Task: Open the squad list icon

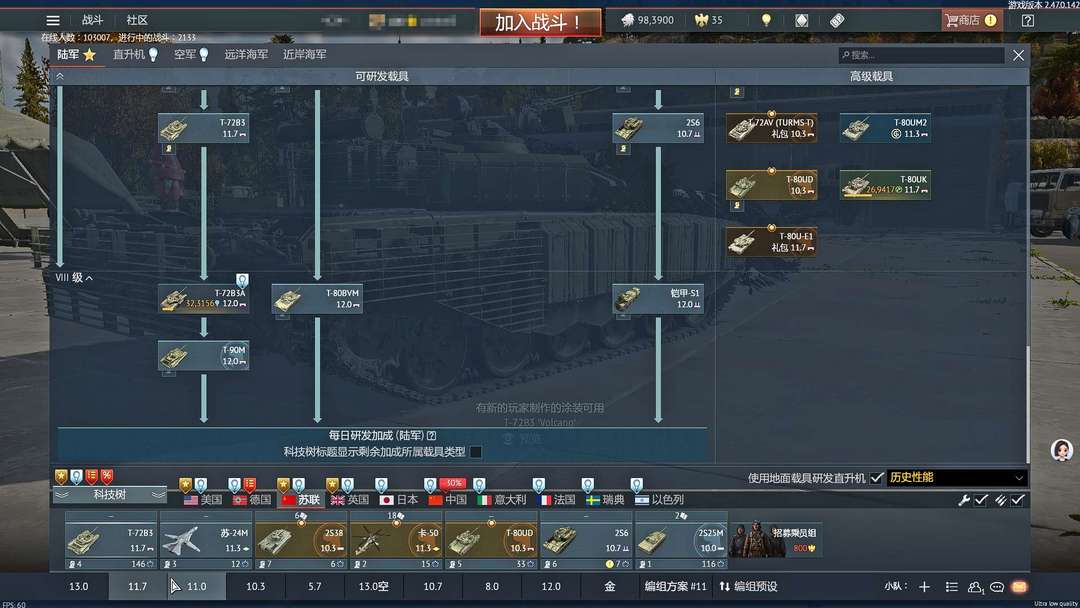Action: [x=951, y=587]
